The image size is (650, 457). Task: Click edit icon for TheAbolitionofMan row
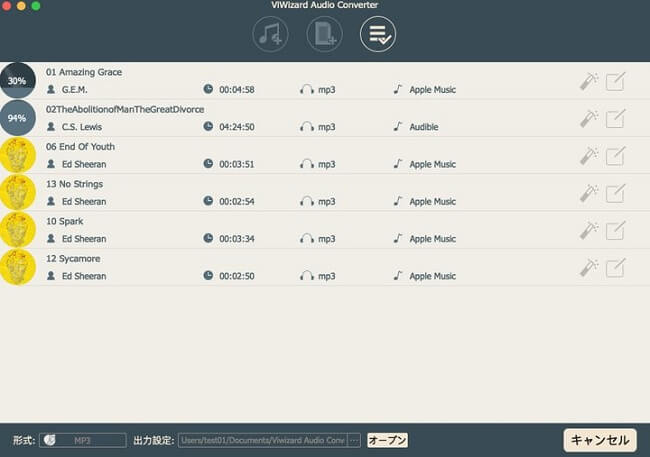click(615, 119)
